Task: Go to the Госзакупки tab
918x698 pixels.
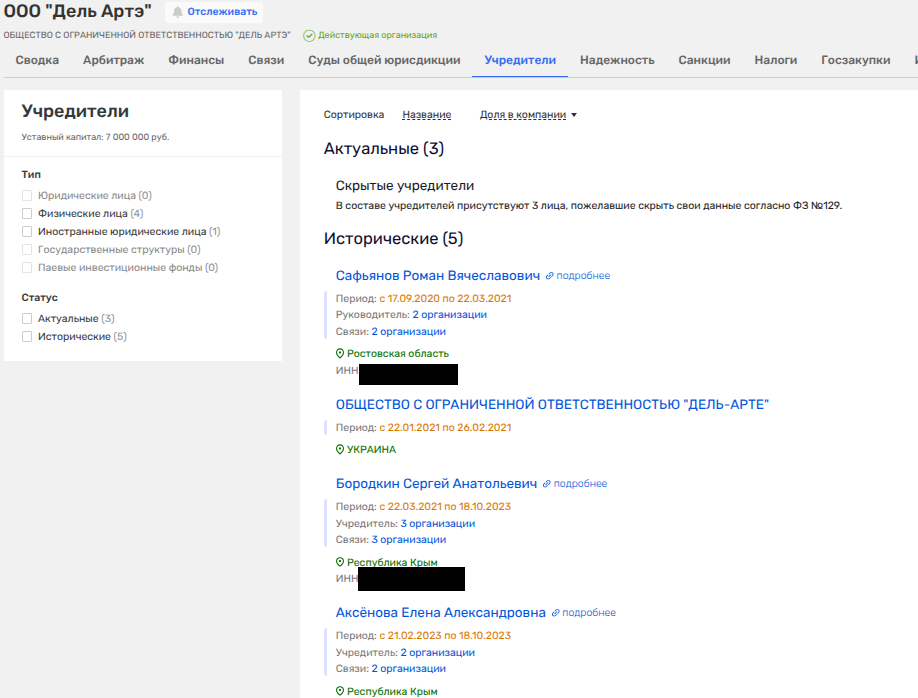Action: (855, 60)
